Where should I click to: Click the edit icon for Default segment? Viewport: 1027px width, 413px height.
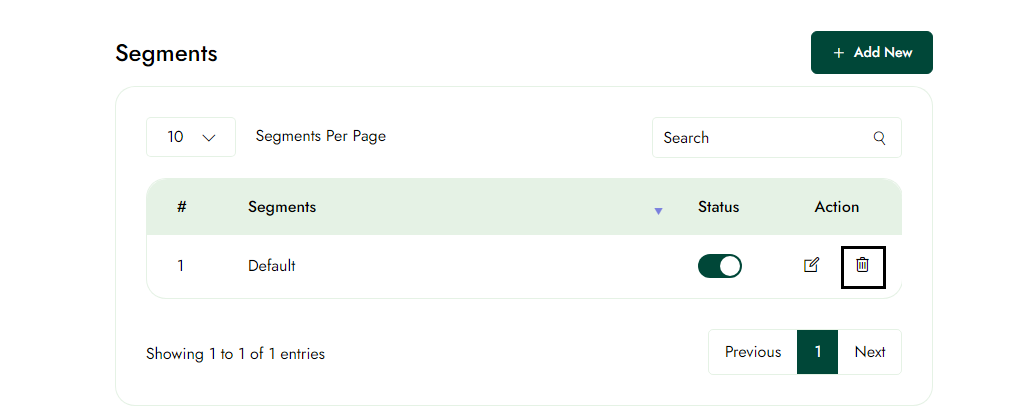click(812, 265)
